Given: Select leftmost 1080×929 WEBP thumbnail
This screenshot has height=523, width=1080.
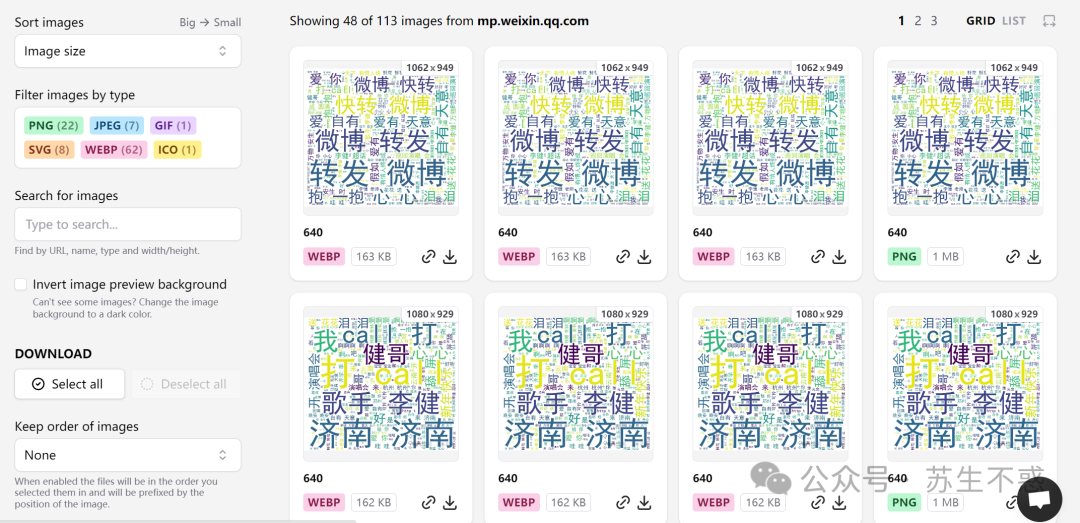Looking at the screenshot, I should coord(381,384).
